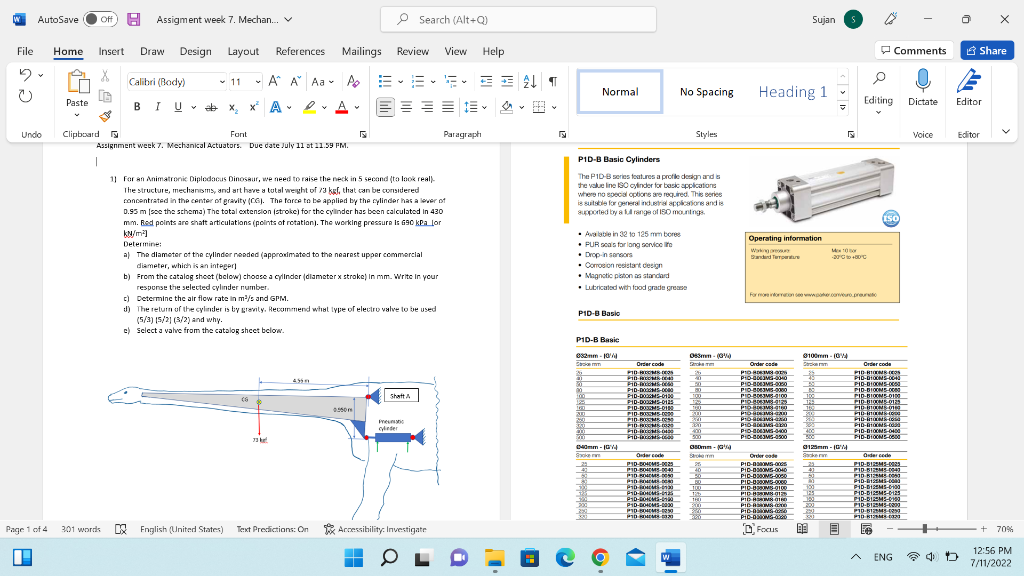Switch to the Review tab
The width and height of the screenshot is (1024, 576).
pos(413,51)
